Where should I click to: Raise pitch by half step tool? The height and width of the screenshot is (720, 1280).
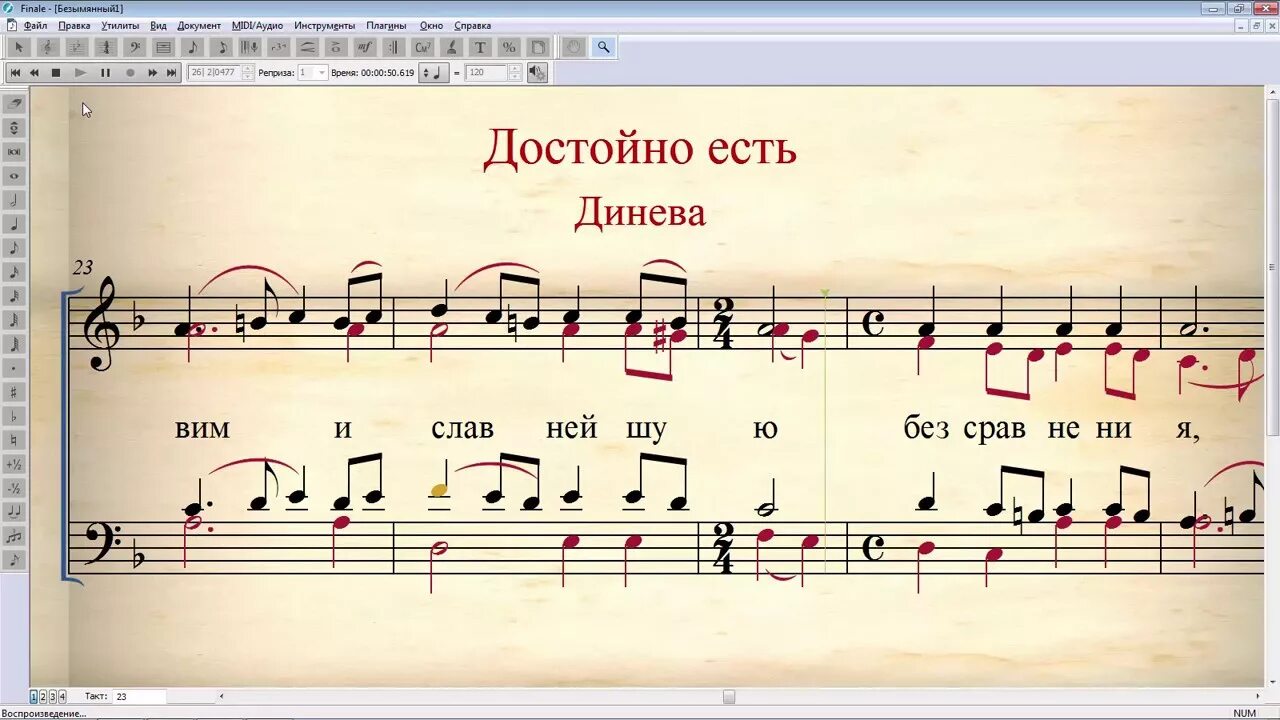15,464
